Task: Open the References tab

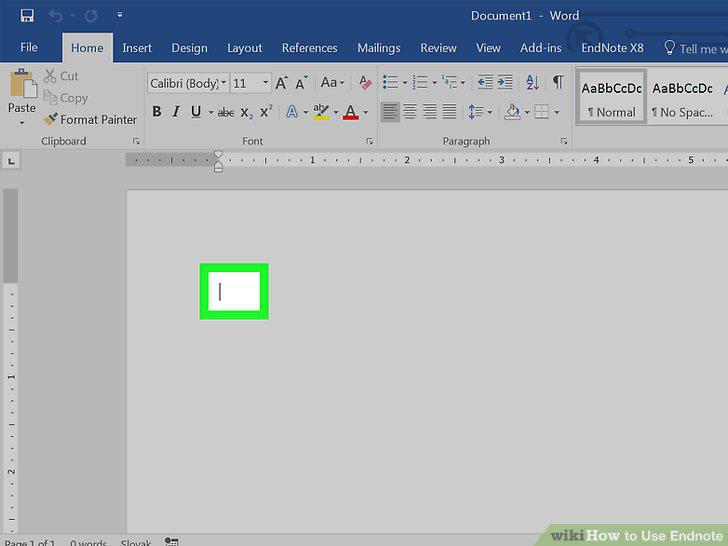Action: click(x=310, y=48)
